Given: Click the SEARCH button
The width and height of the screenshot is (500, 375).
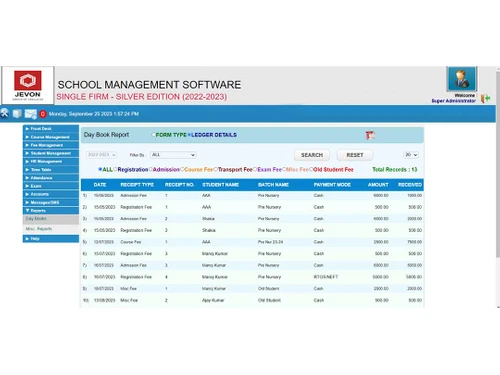Looking at the screenshot, I should point(312,155).
